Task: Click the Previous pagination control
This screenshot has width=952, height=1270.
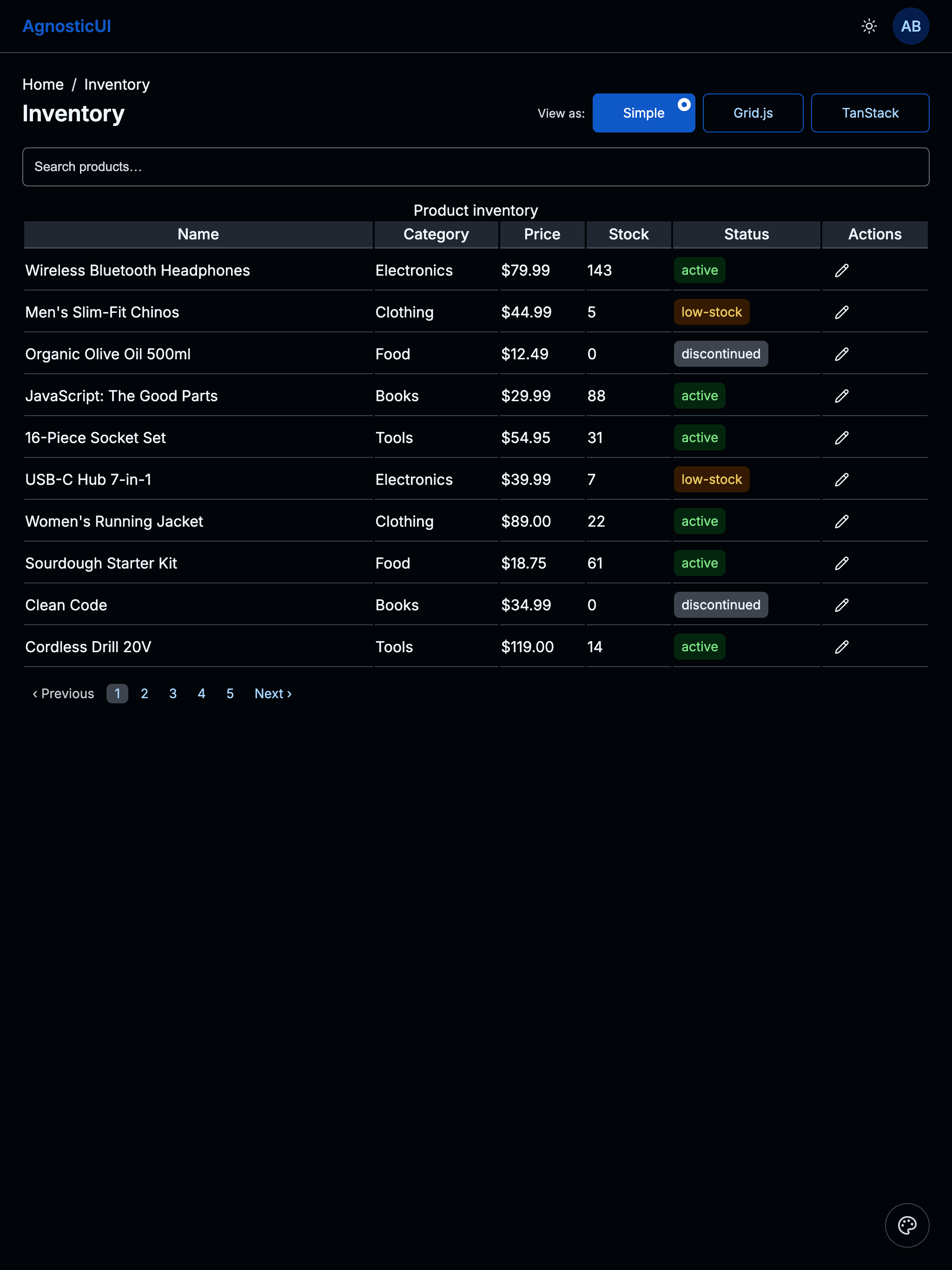Action: [63, 694]
